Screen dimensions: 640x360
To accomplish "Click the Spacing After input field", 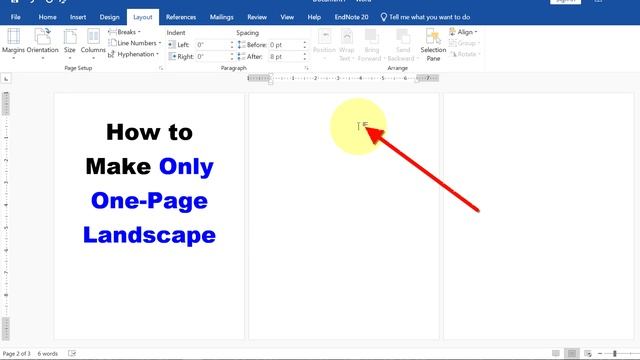I will [x=285, y=57].
